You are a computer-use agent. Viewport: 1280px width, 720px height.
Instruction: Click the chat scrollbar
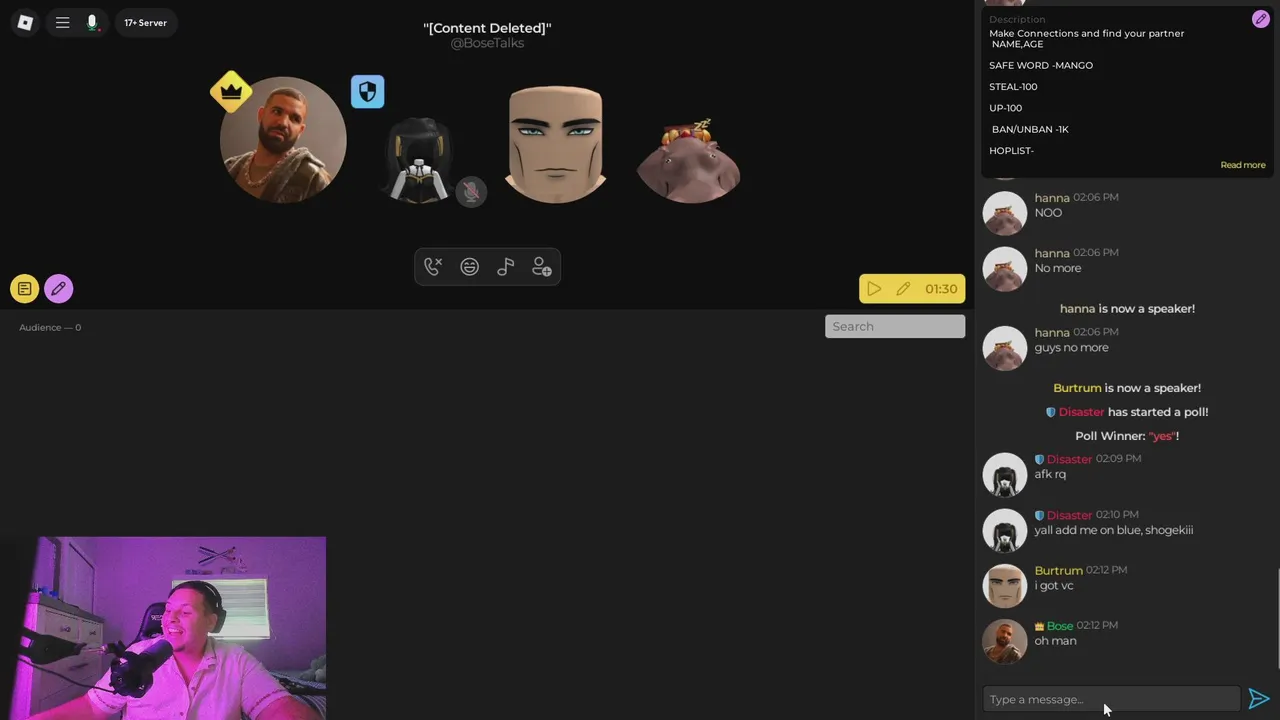[1276, 618]
